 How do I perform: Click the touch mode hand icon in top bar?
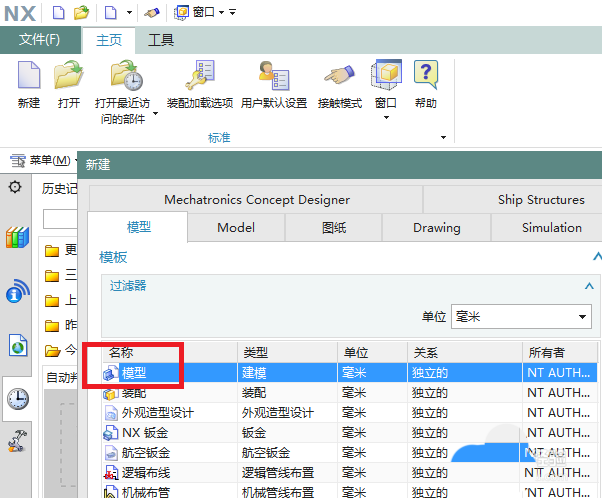click(152, 13)
